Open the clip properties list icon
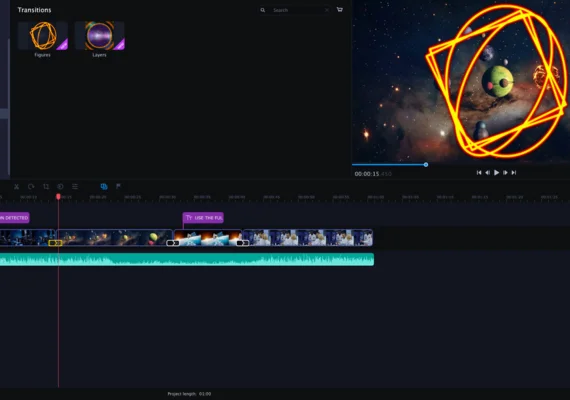Viewport: 570px width, 400px height. pyautogui.click(x=75, y=187)
